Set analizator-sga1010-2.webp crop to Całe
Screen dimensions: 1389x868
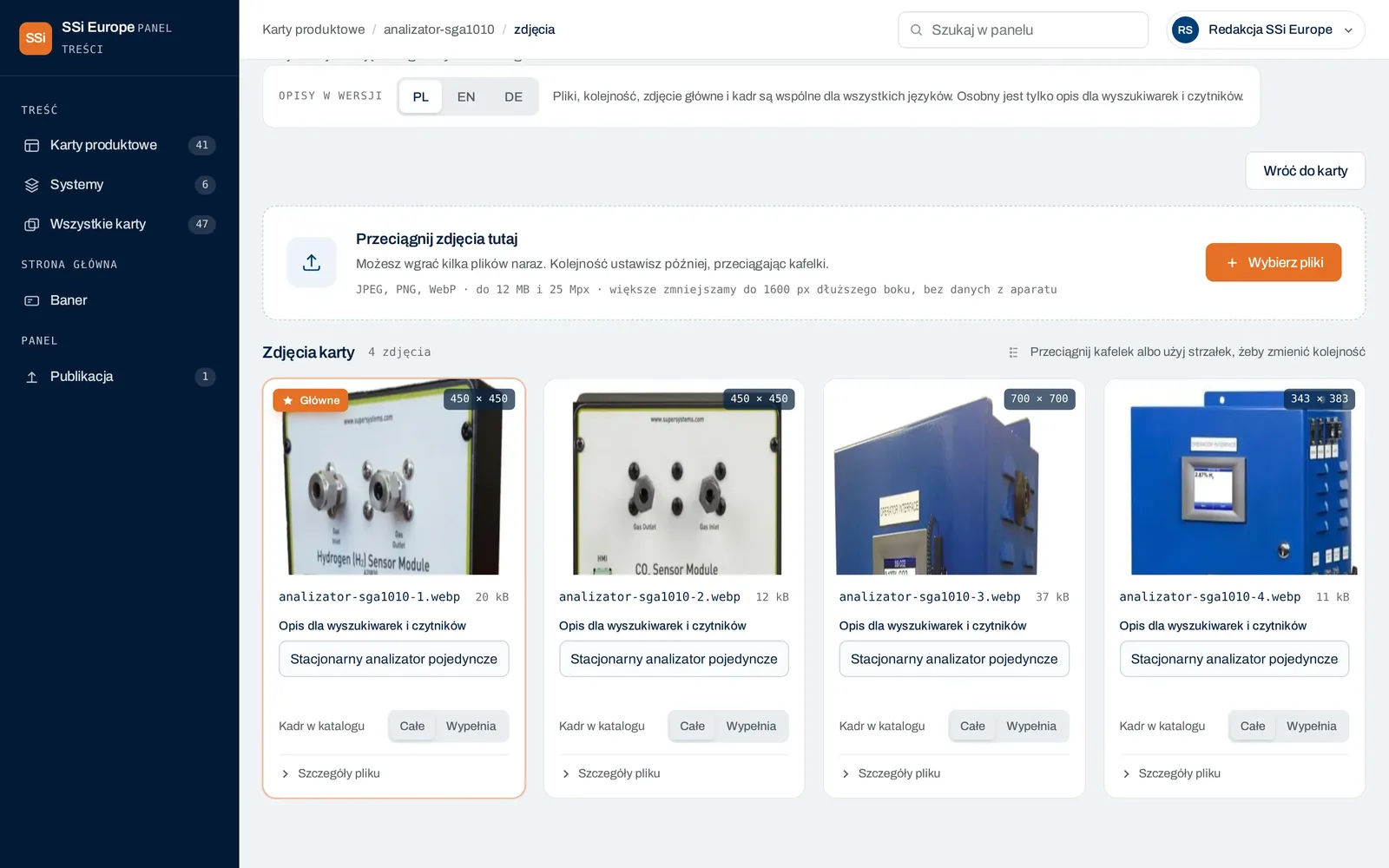click(693, 727)
